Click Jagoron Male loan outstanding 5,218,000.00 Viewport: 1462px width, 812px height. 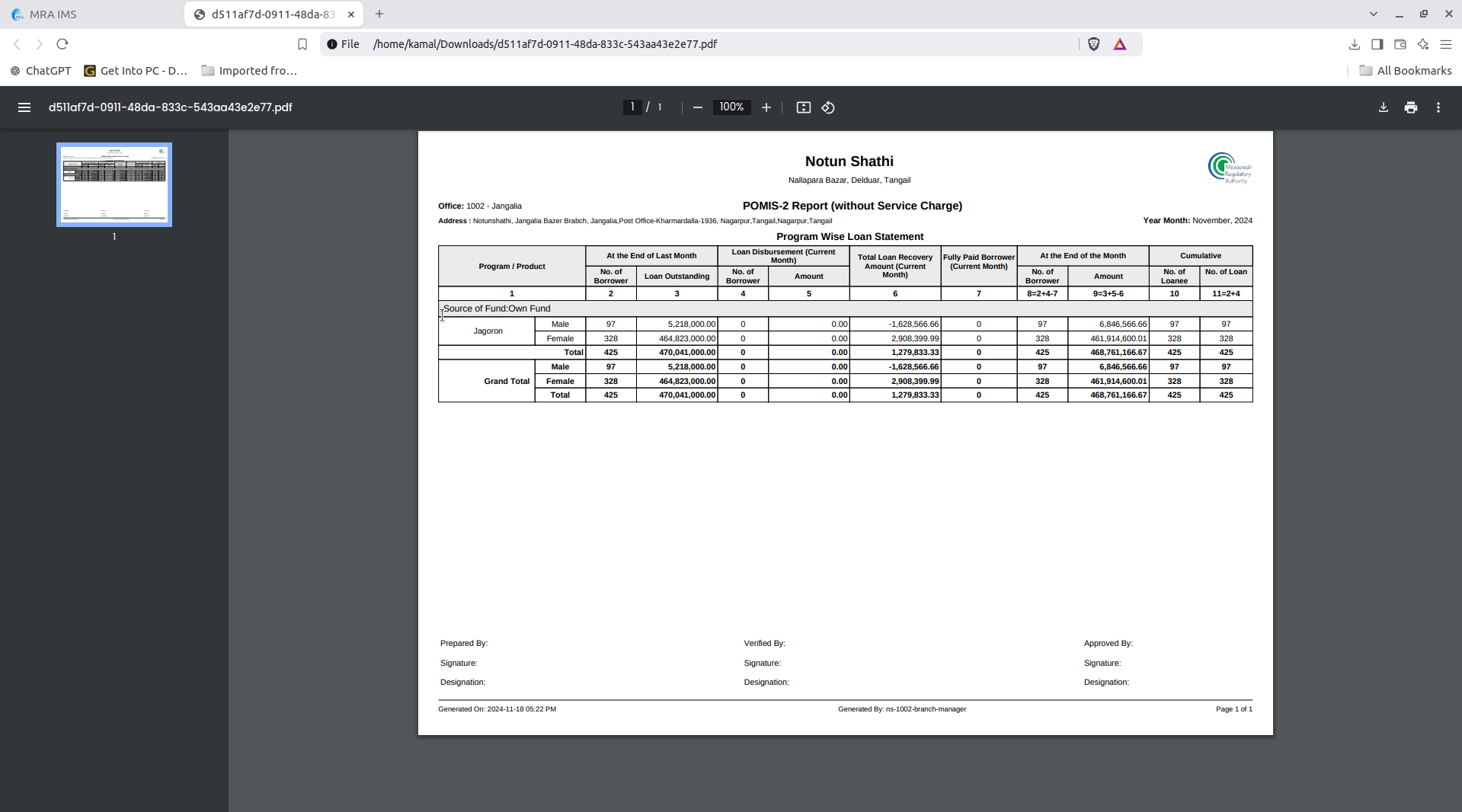click(x=677, y=324)
